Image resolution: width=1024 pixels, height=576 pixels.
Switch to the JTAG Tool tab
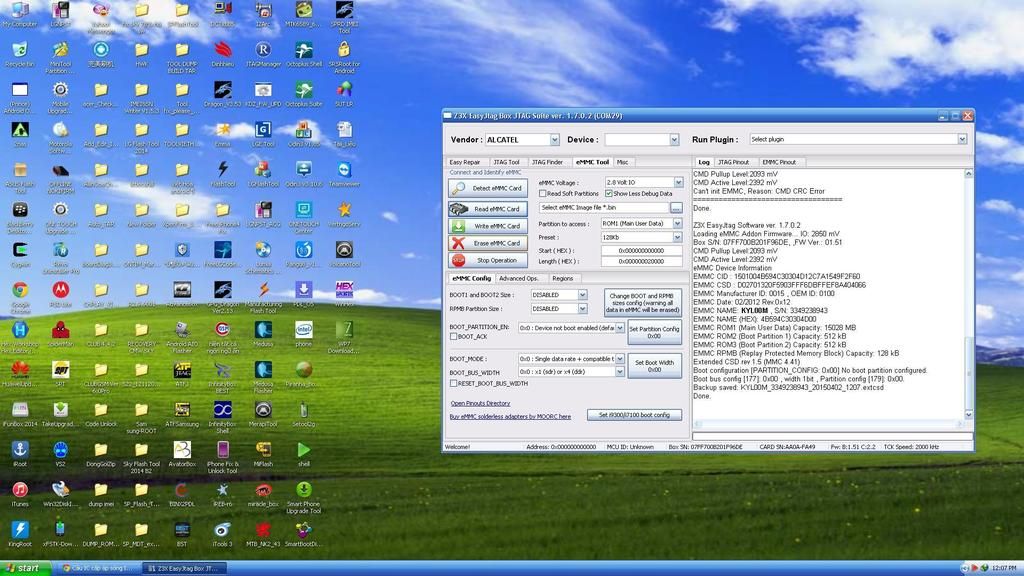click(x=506, y=162)
